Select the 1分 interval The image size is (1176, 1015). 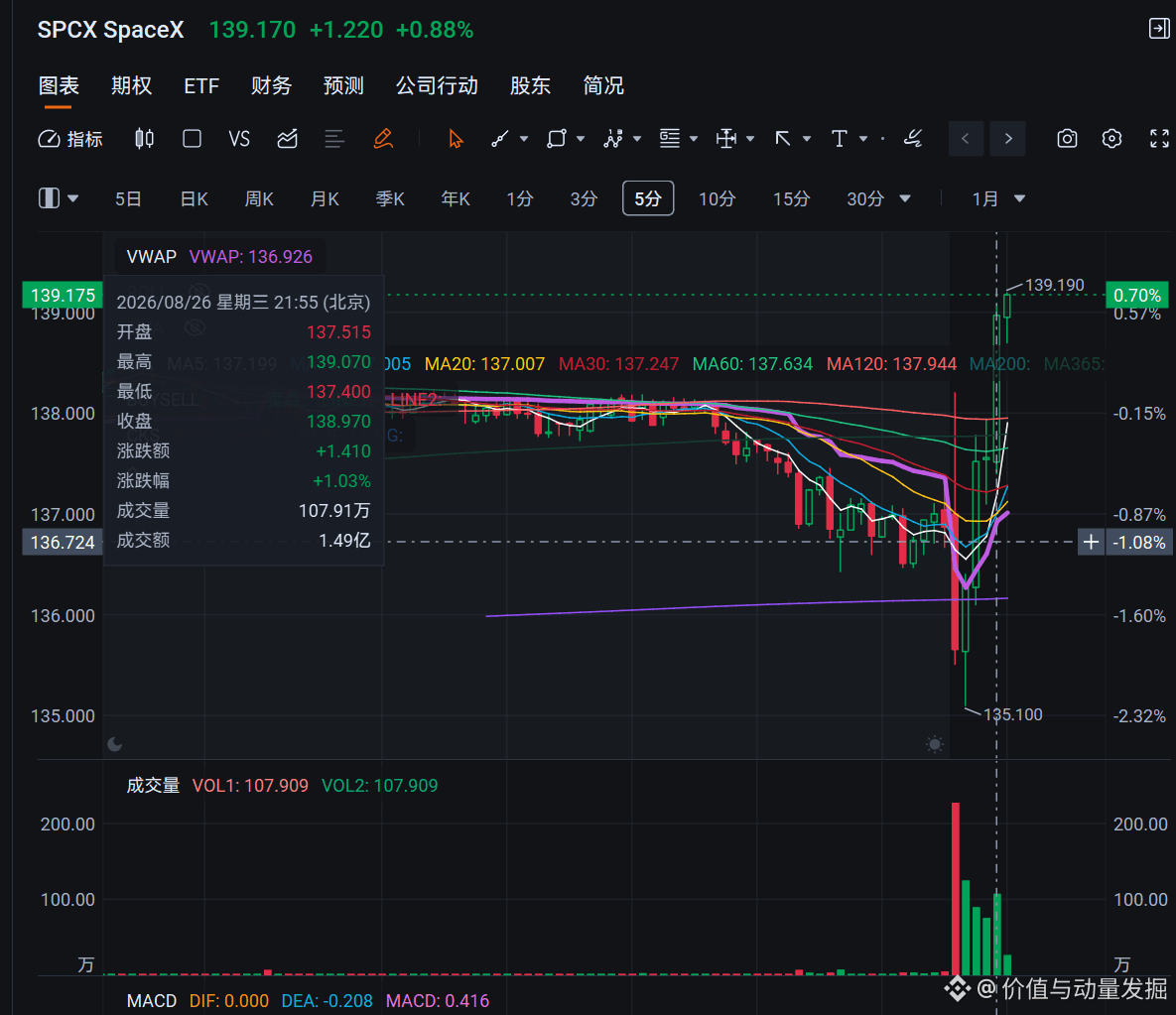click(x=519, y=198)
